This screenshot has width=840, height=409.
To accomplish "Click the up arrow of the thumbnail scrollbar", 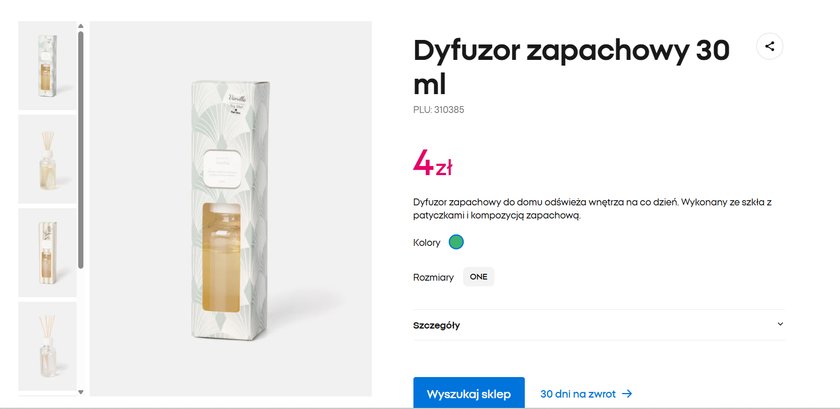I will point(80,26).
